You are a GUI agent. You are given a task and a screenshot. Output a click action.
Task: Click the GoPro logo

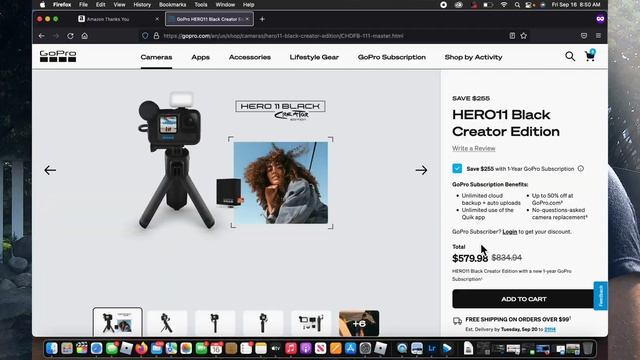pyautogui.click(x=58, y=56)
